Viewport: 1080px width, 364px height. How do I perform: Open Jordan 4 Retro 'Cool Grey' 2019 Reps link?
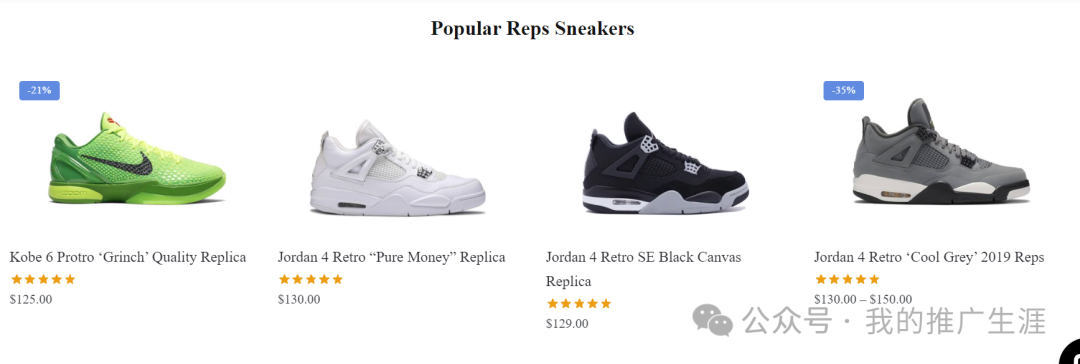pos(929,257)
